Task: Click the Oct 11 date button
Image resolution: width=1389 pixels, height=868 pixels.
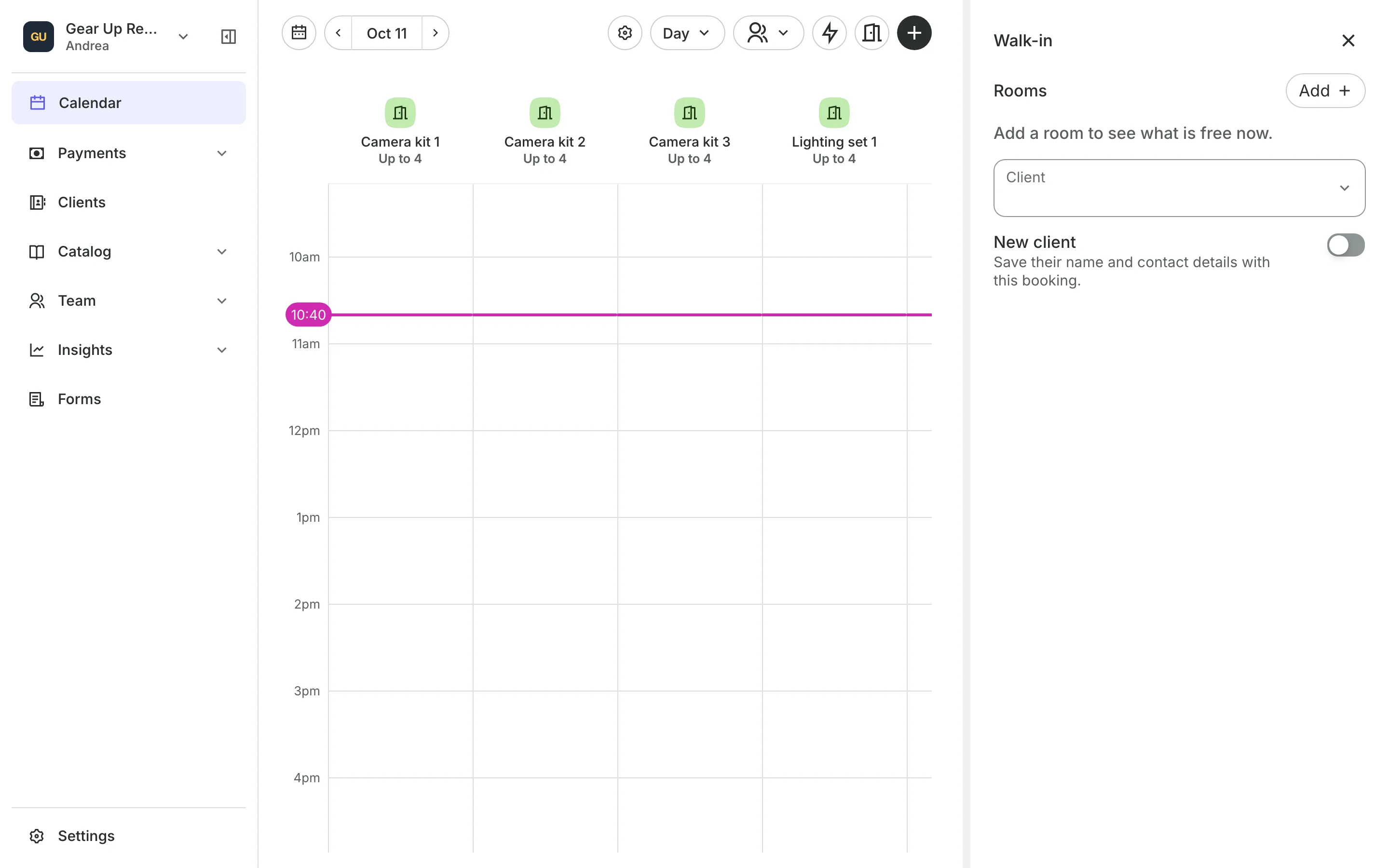Action: 387,33
